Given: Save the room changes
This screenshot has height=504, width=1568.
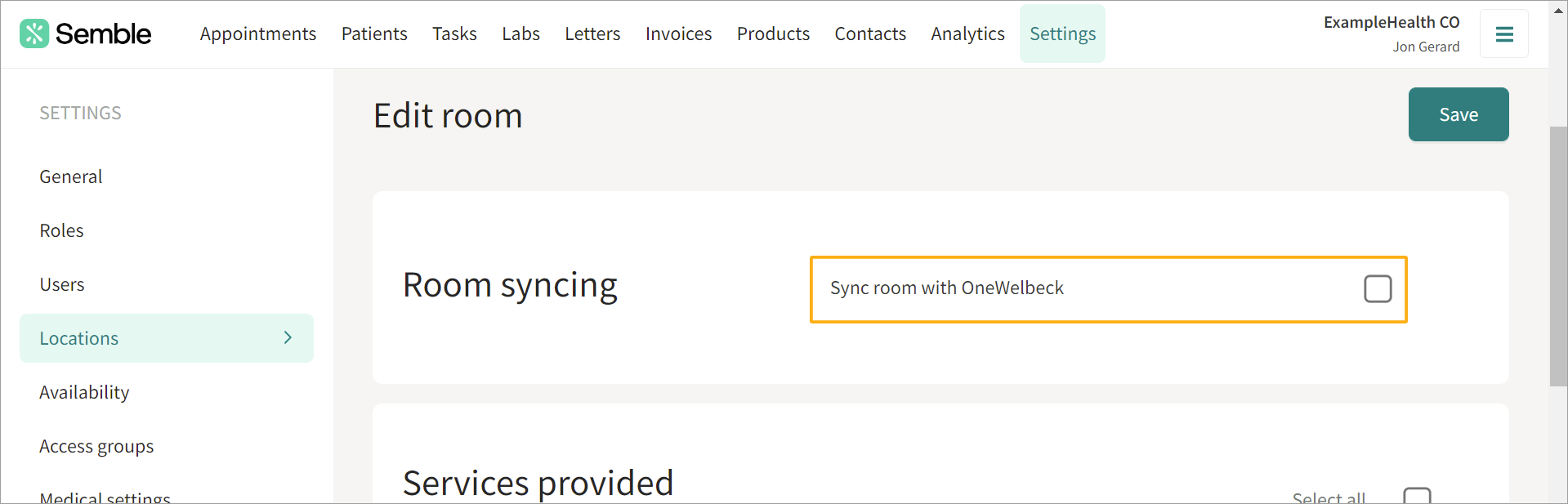Looking at the screenshot, I should point(1458,114).
